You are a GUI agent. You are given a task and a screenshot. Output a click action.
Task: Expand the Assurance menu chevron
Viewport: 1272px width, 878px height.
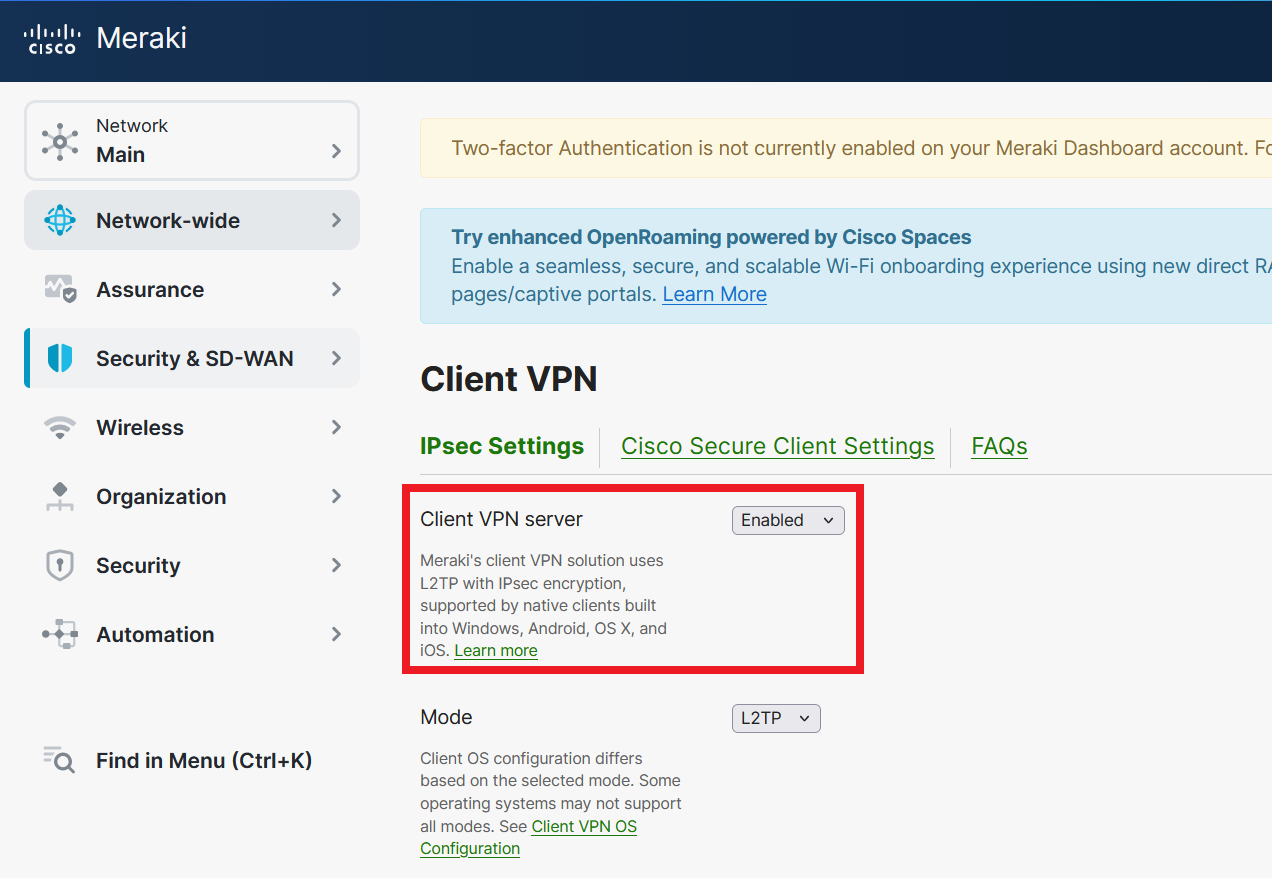pyautogui.click(x=336, y=289)
